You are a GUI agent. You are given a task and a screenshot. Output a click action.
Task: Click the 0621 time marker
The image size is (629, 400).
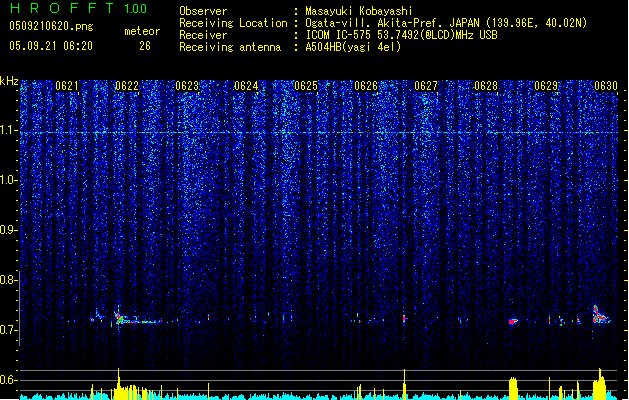point(67,86)
